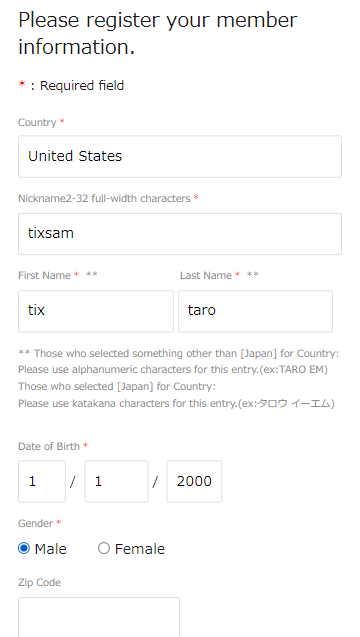Open the Country dropdown showing United States
This screenshot has height=637, width=360.
[x=180, y=156]
